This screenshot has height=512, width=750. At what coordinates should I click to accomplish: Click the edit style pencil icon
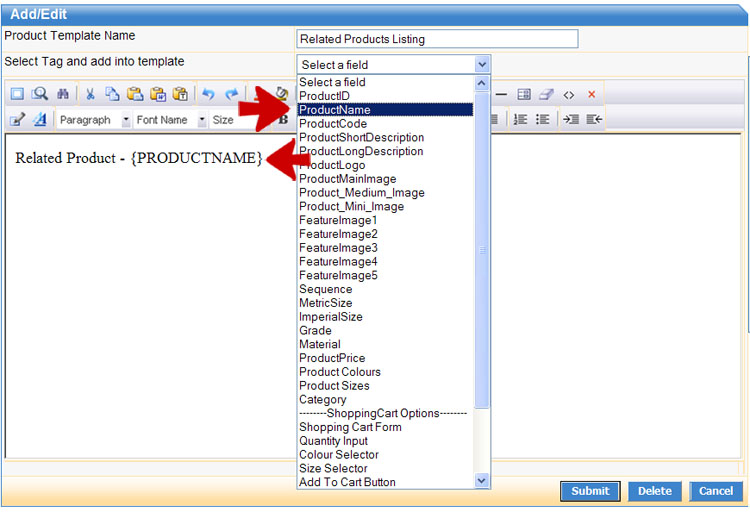17,119
